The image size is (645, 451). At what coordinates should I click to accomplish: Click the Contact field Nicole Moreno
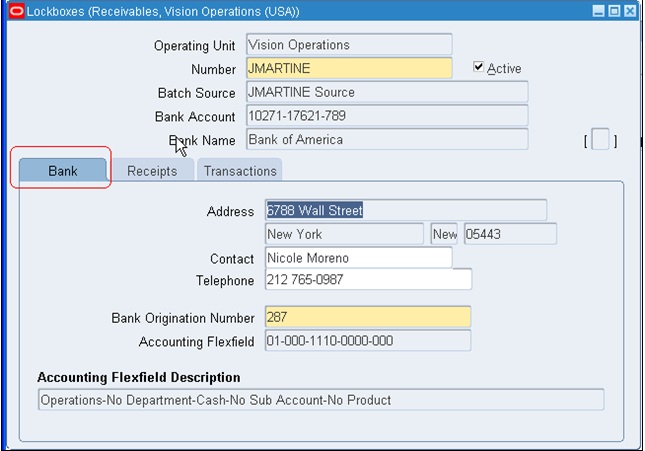click(359, 258)
